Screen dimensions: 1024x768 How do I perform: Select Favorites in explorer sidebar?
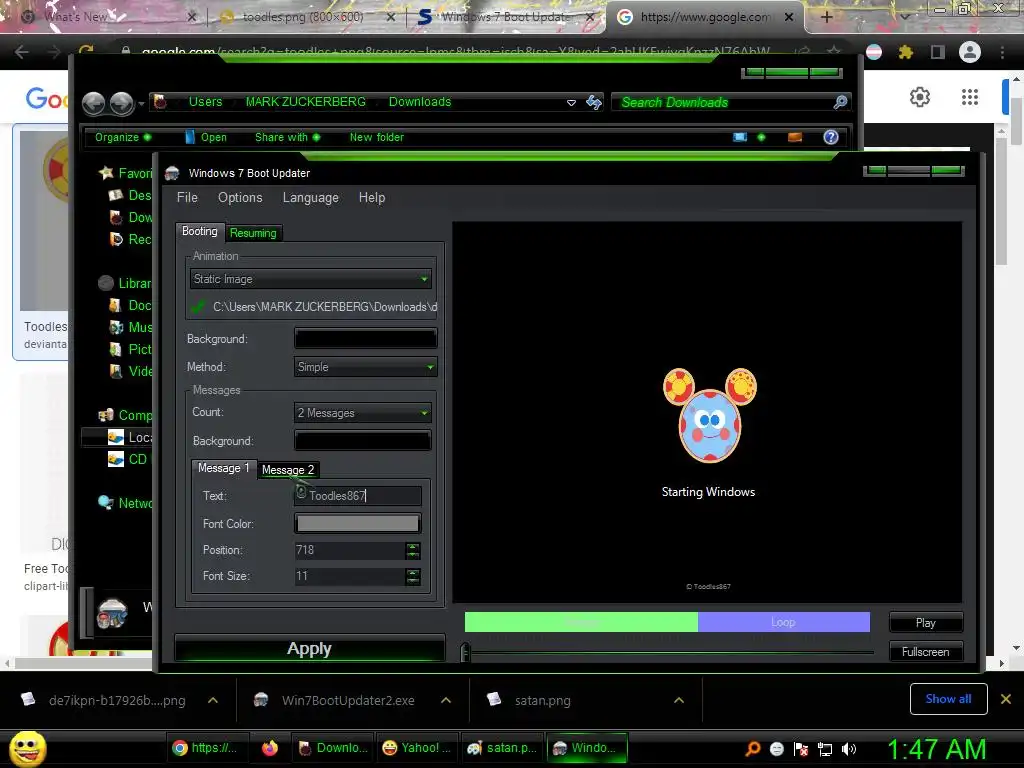tap(127, 173)
